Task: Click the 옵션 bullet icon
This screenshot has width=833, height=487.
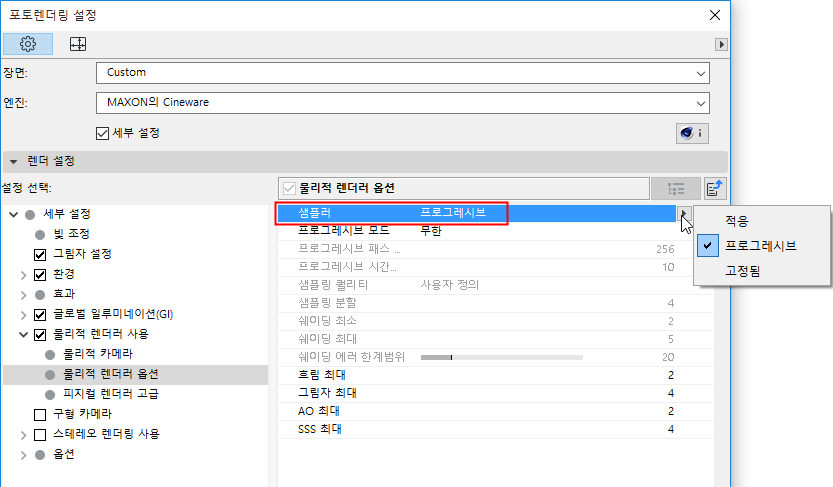Action: pyautogui.click(x=40, y=455)
